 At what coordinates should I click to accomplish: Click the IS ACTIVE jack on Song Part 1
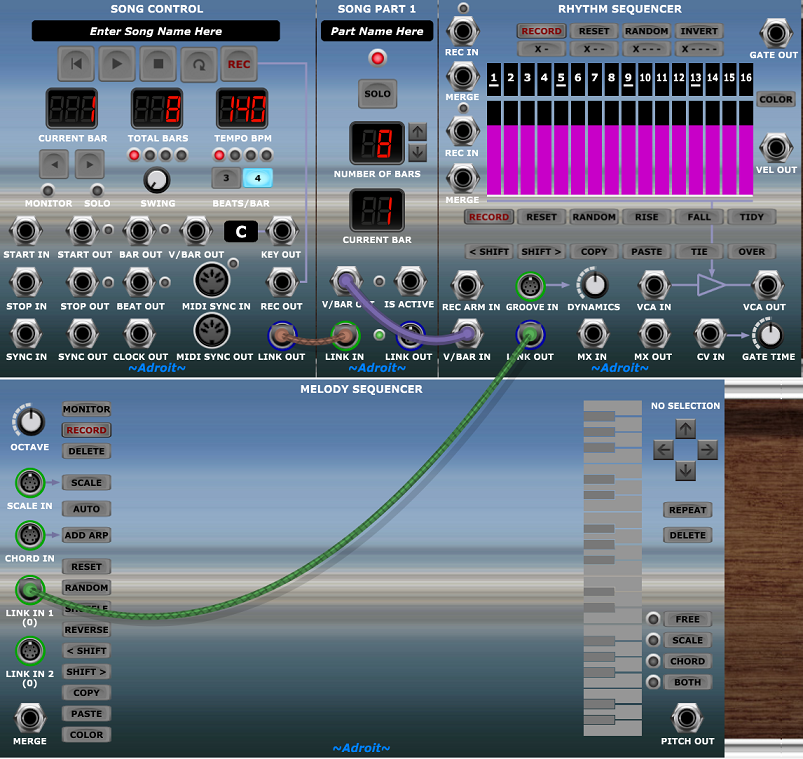pos(410,281)
